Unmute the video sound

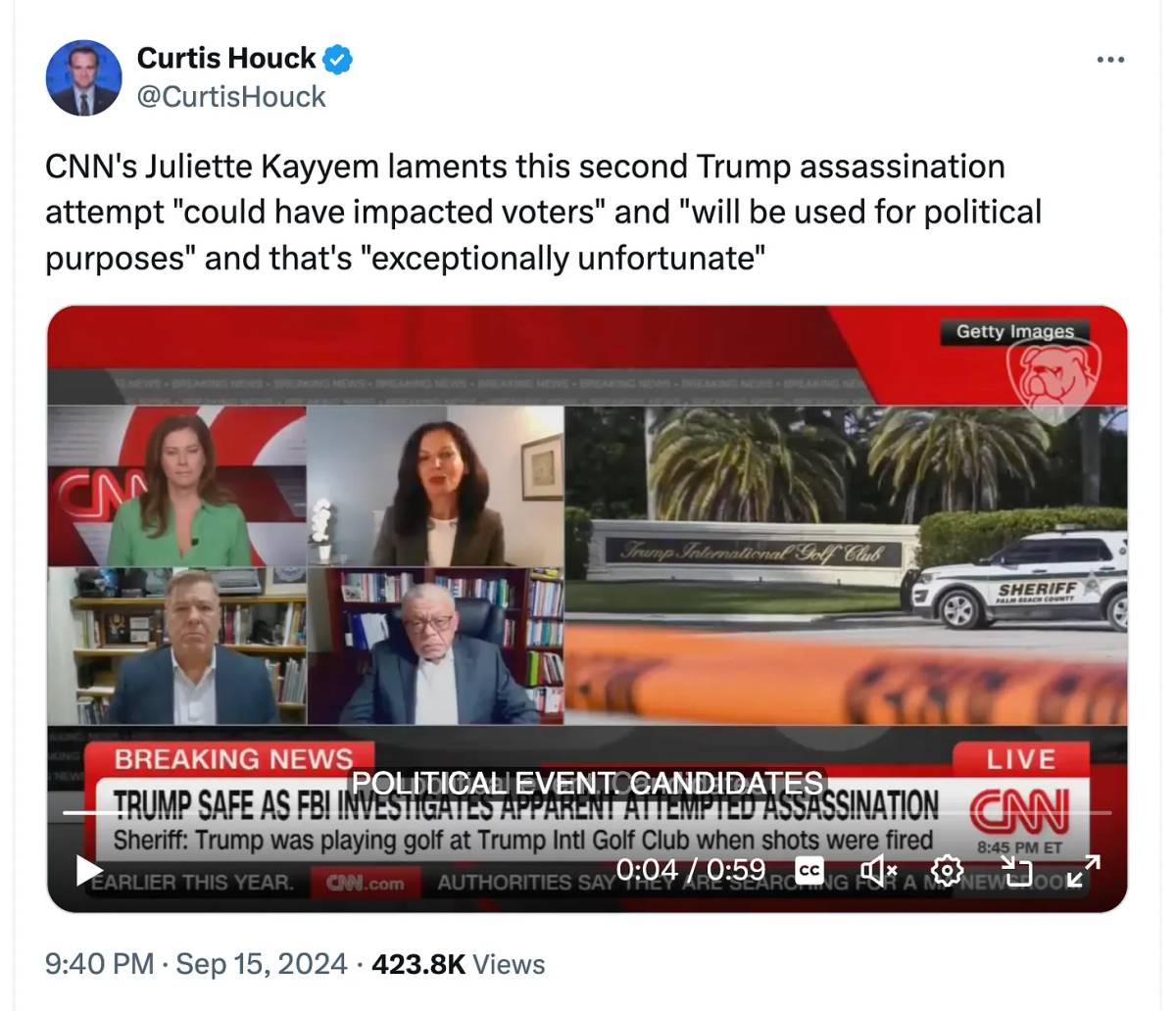tap(878, 869)
